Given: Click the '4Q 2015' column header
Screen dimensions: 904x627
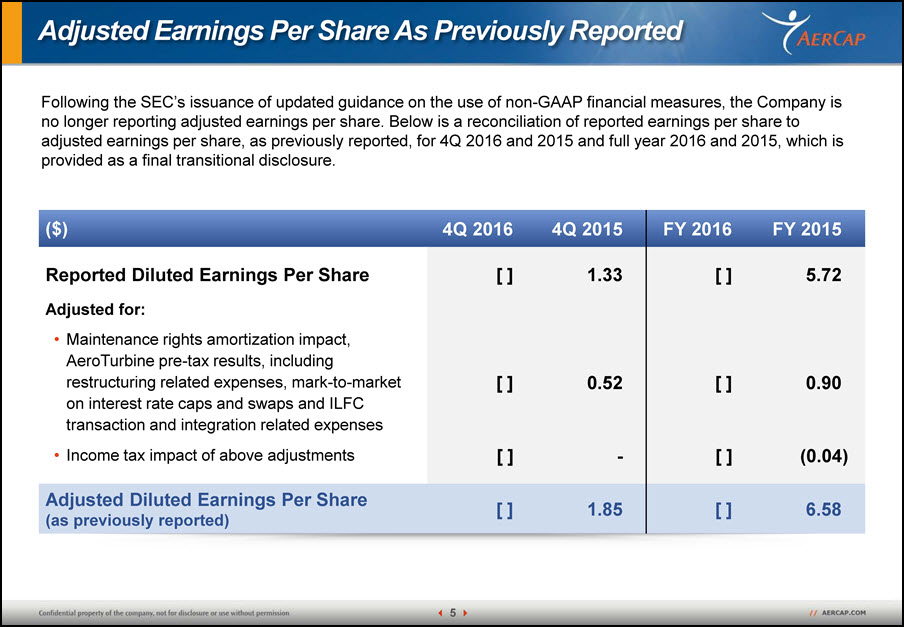Looking at the screenshot, I should (x=587, y=229).
